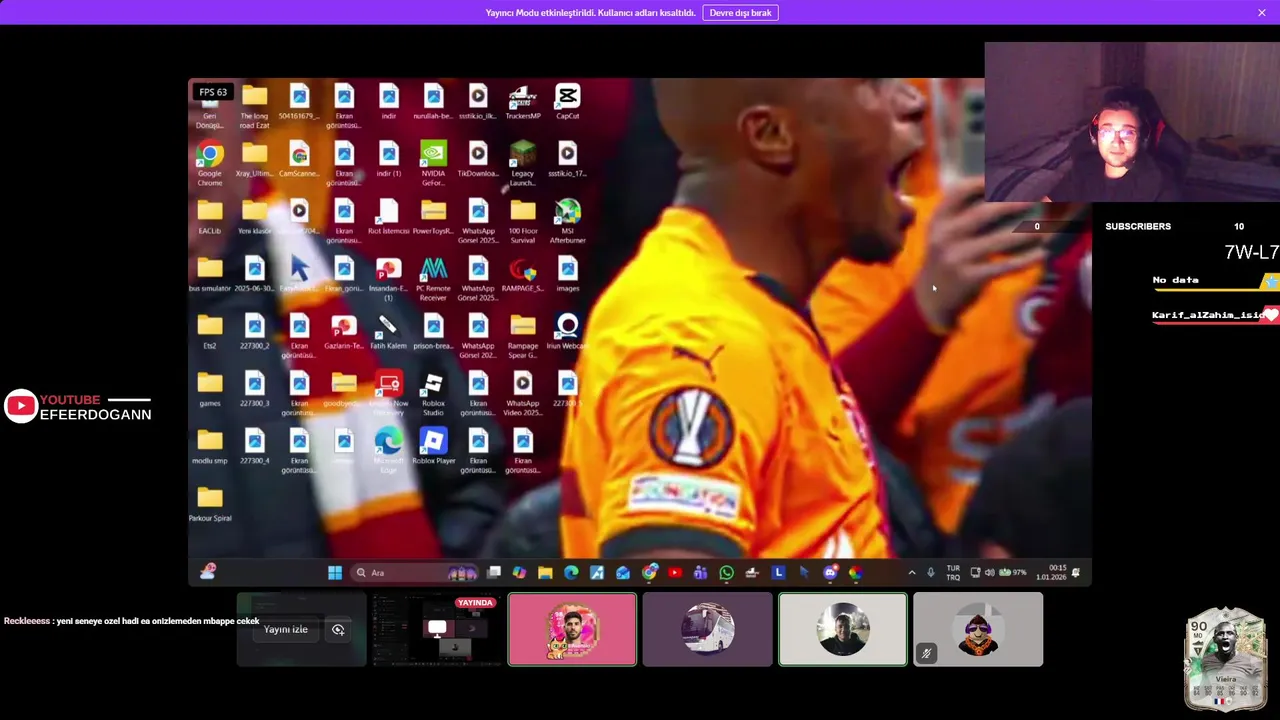1280x720 pixels.
Task: Open the EACLib folder
Action: tap(209, 216)
